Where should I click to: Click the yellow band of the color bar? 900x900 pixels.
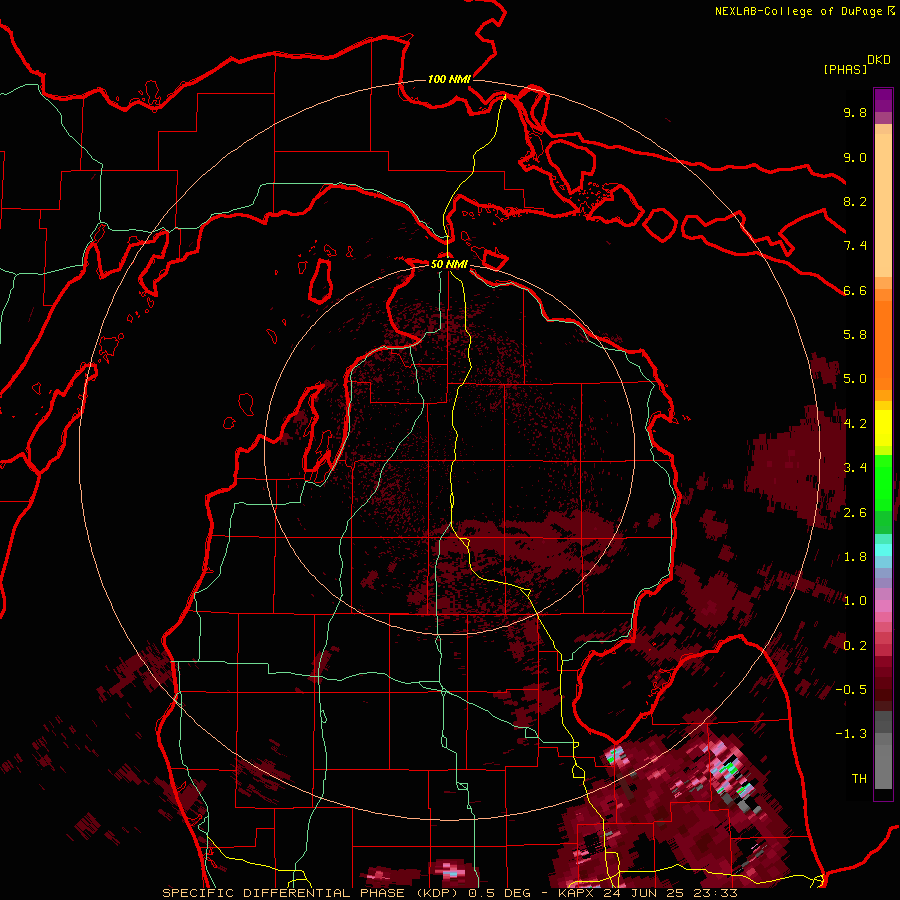[883, 428]
